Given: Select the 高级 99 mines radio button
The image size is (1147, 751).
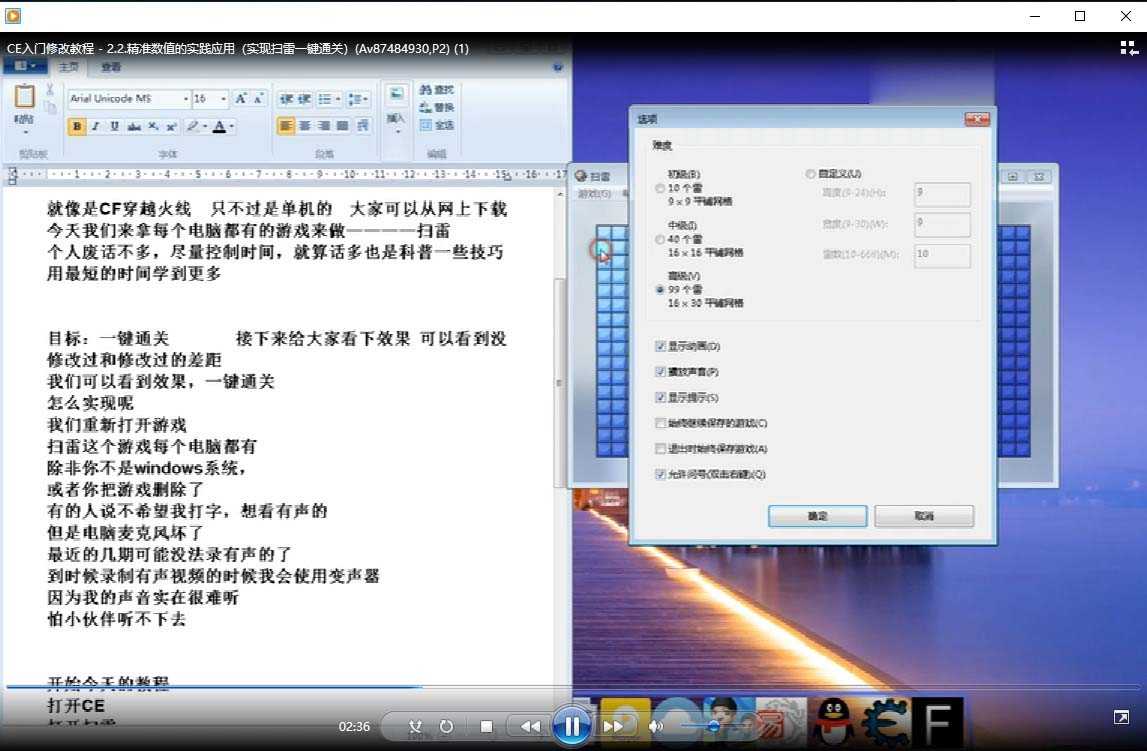Looking at the screenshot, I should pyautogui.click(x=660, y=290).
